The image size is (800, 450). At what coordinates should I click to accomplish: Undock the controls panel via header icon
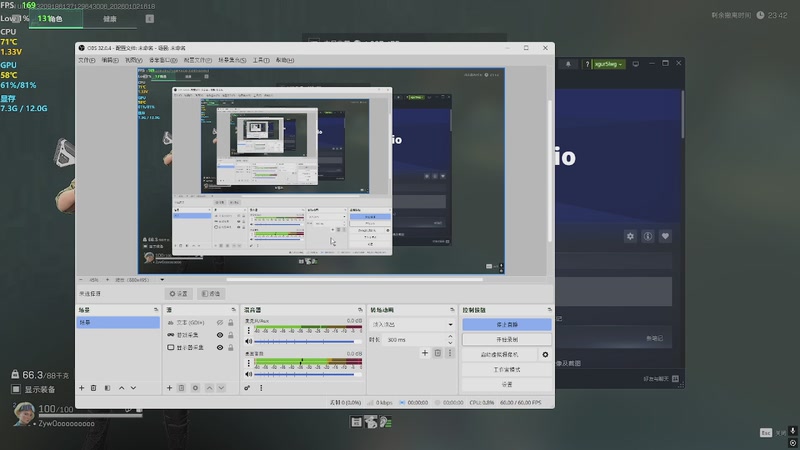tap(549, 310)
